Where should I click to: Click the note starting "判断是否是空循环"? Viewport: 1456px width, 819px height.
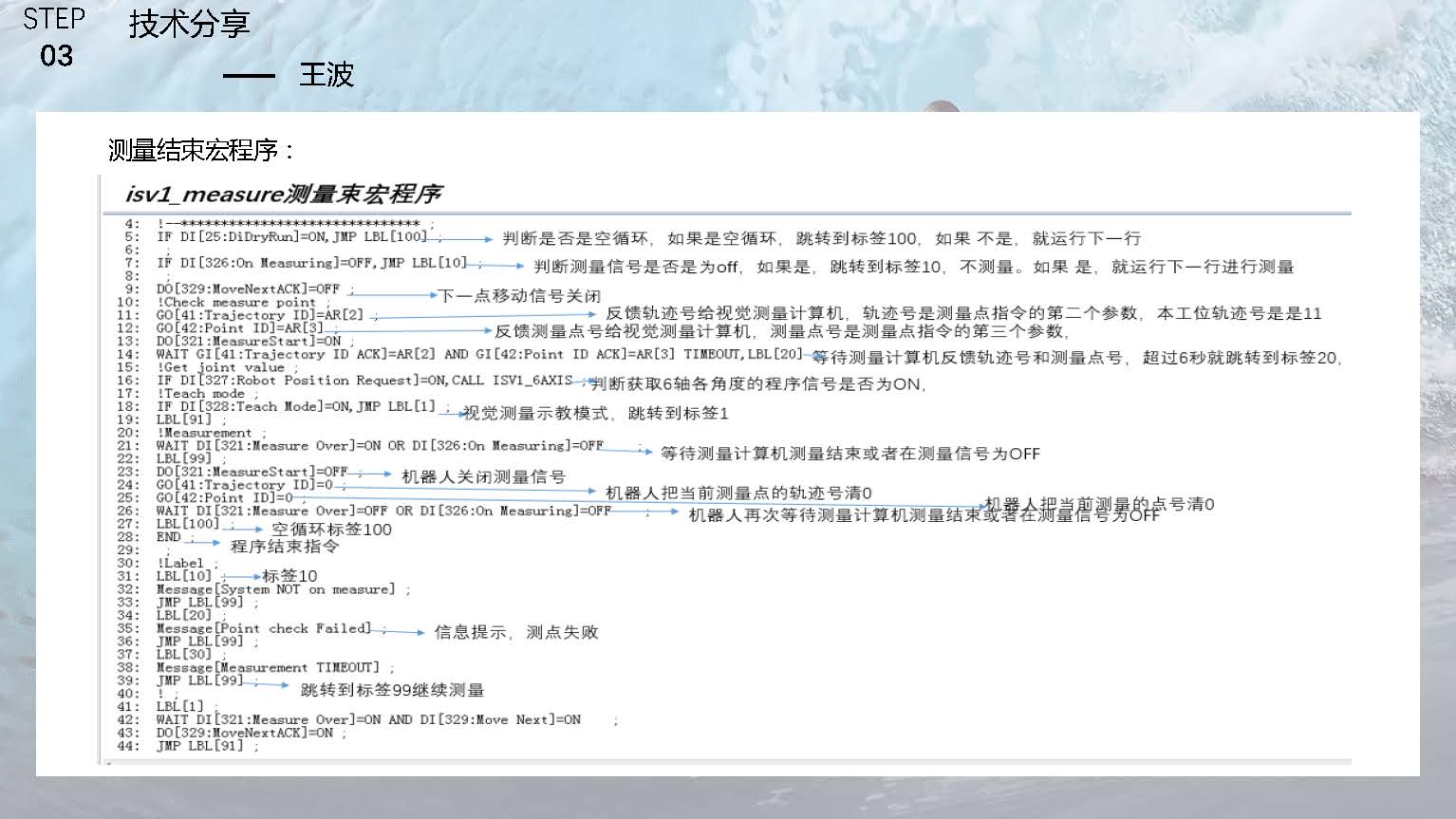pos(822,238)
